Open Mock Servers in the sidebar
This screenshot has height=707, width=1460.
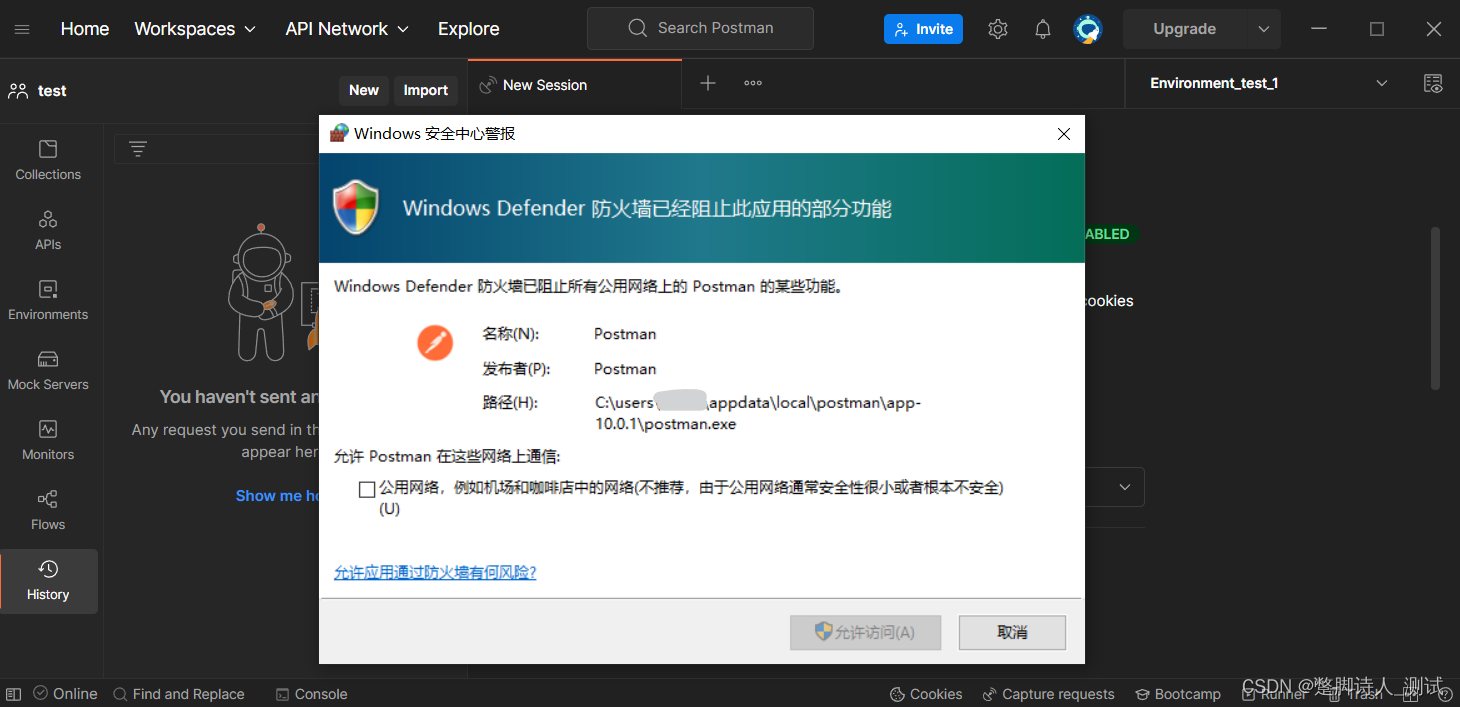tap(48, 370)
